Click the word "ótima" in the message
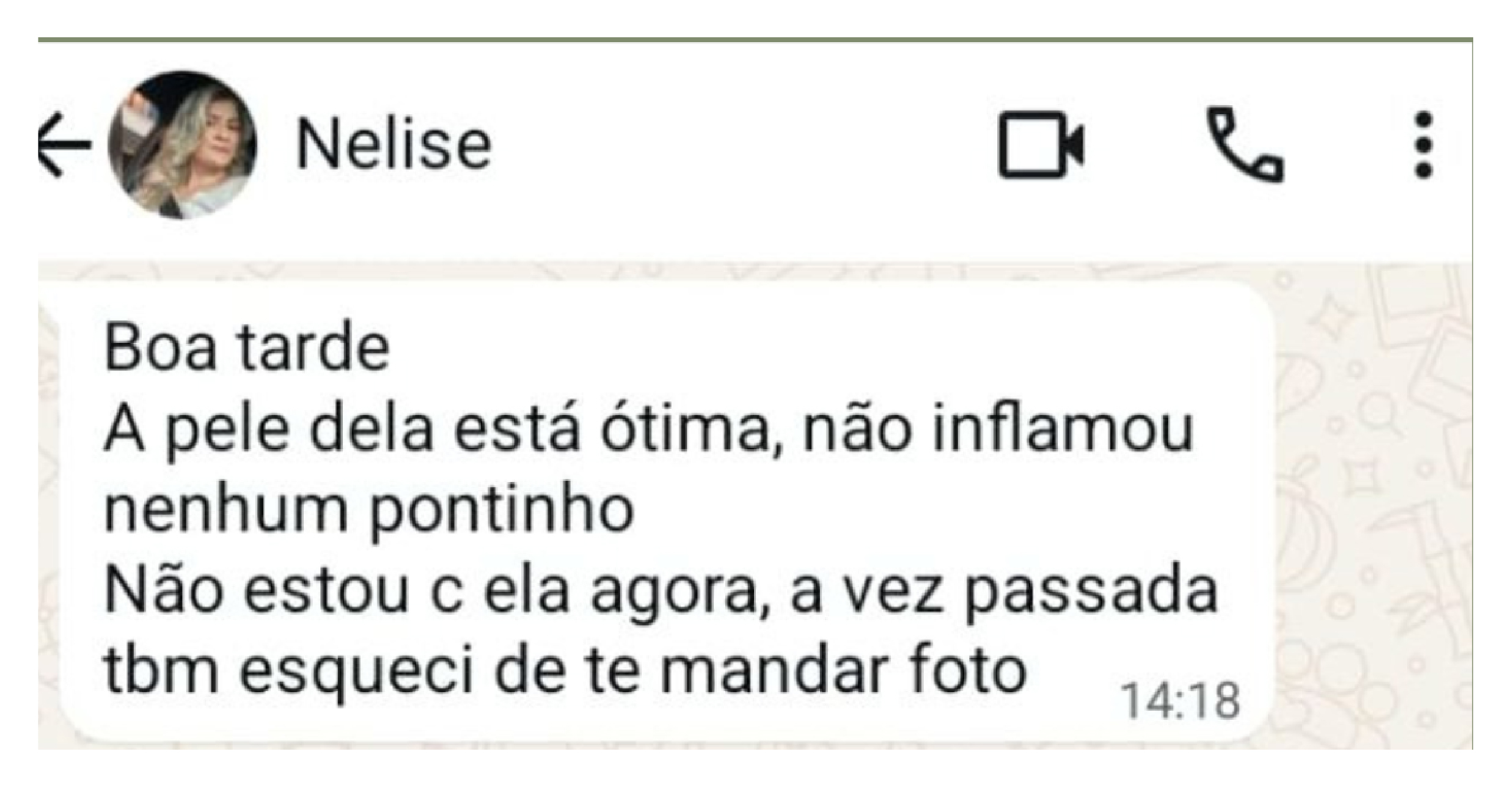 pos(690,429)
